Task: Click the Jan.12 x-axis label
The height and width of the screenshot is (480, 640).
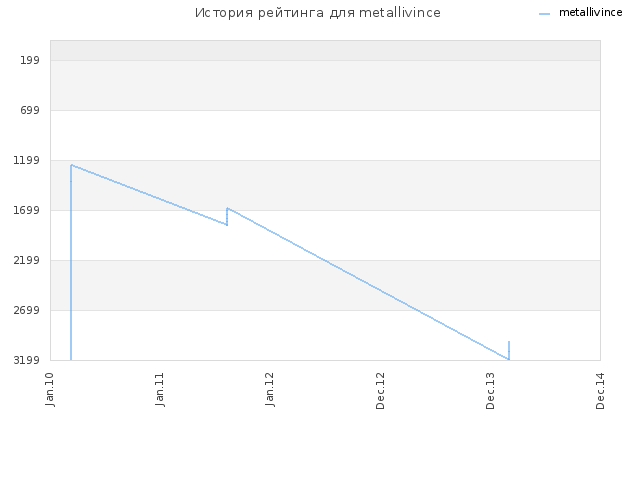Action: (270, 389)
